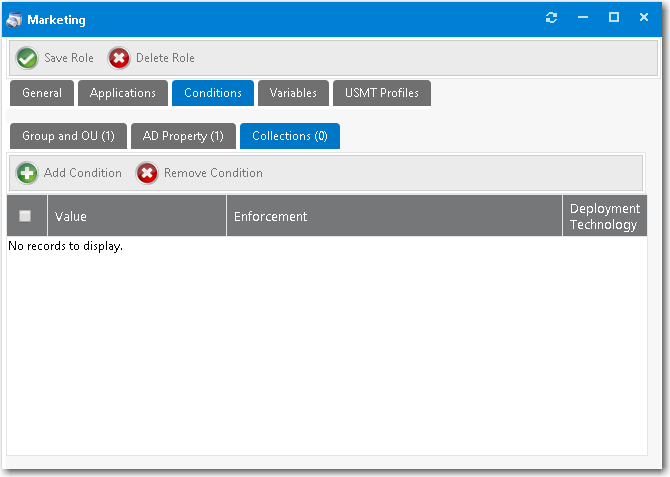Click the Remove Condition label
This screenshot has width=670, height=477.
tap(213, 173)
